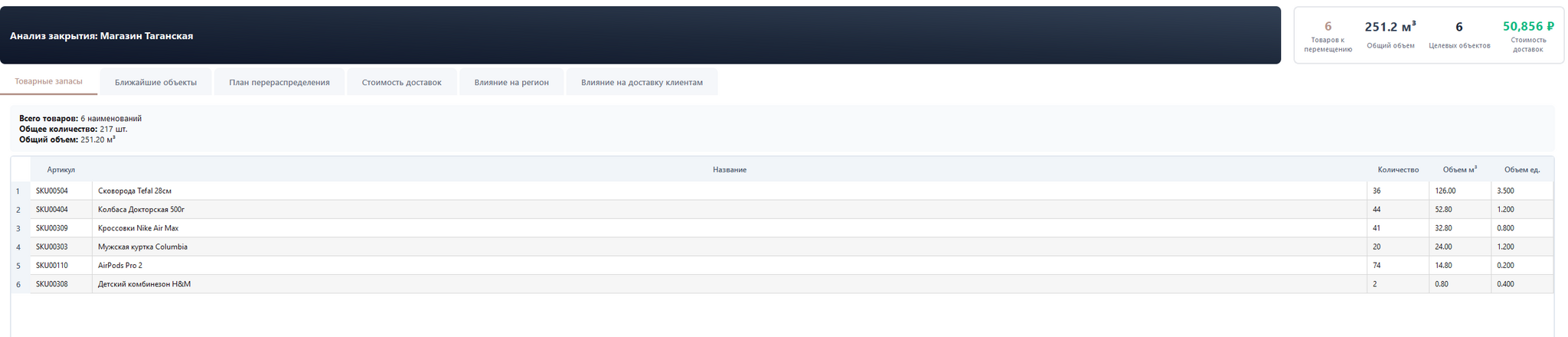Click the AirPods Pro 2 row
Screen dimensions: 1568x337
point(119,265)
